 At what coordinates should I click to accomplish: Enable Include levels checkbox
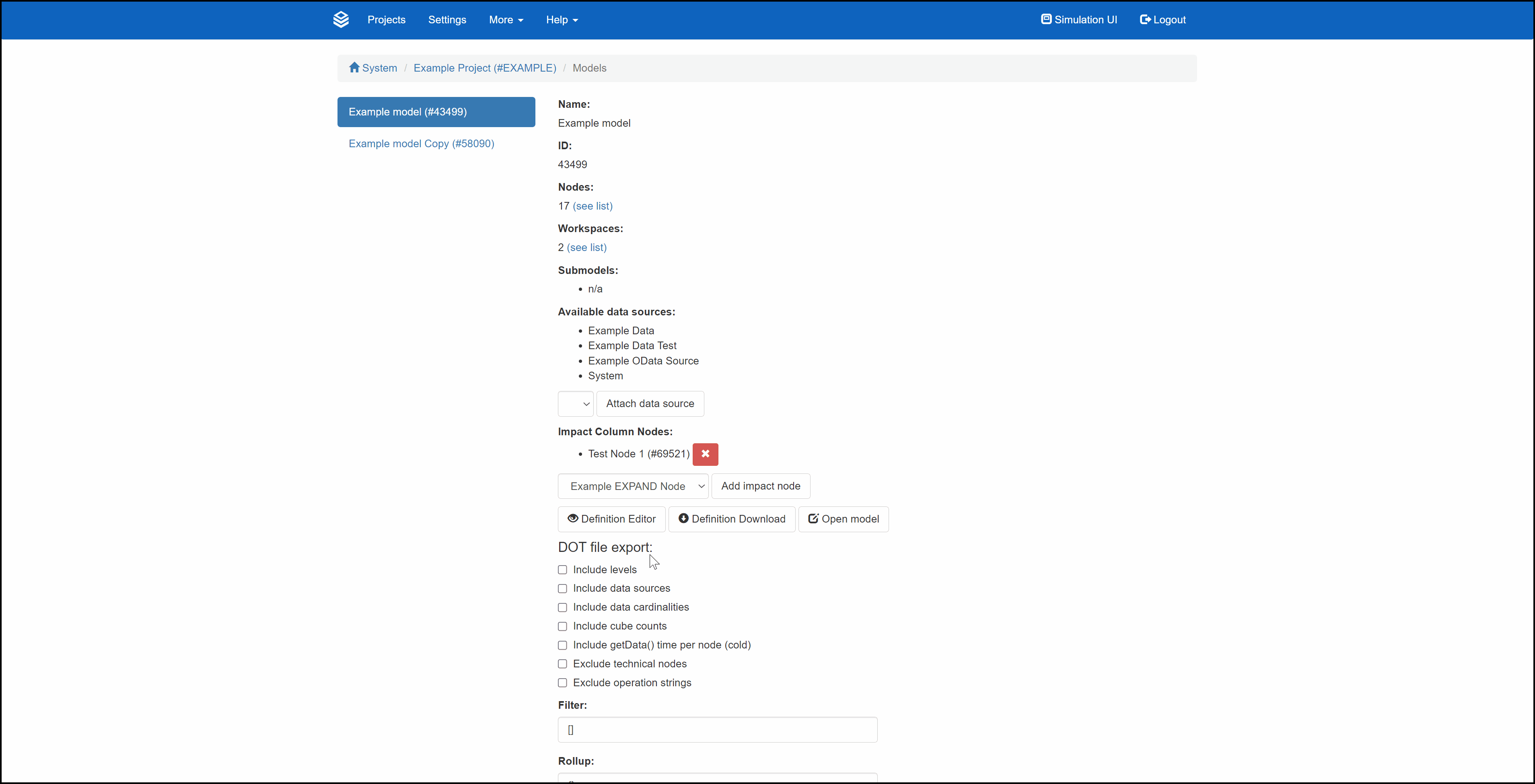562,570
